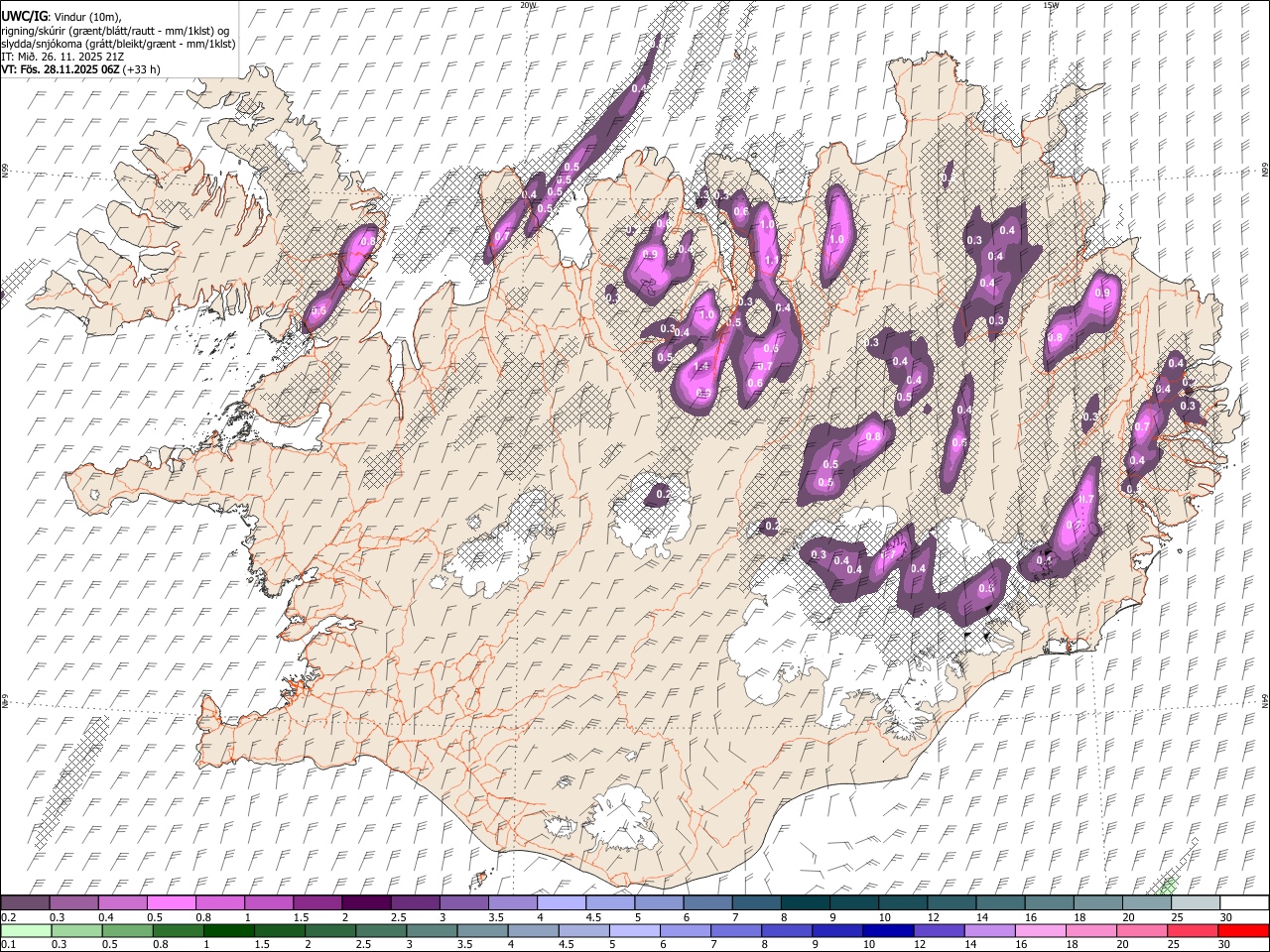Click the '1.1' snowfall value on the map
The height and width of the screenshot is (952, 1270).
click(x=773, y=260)
